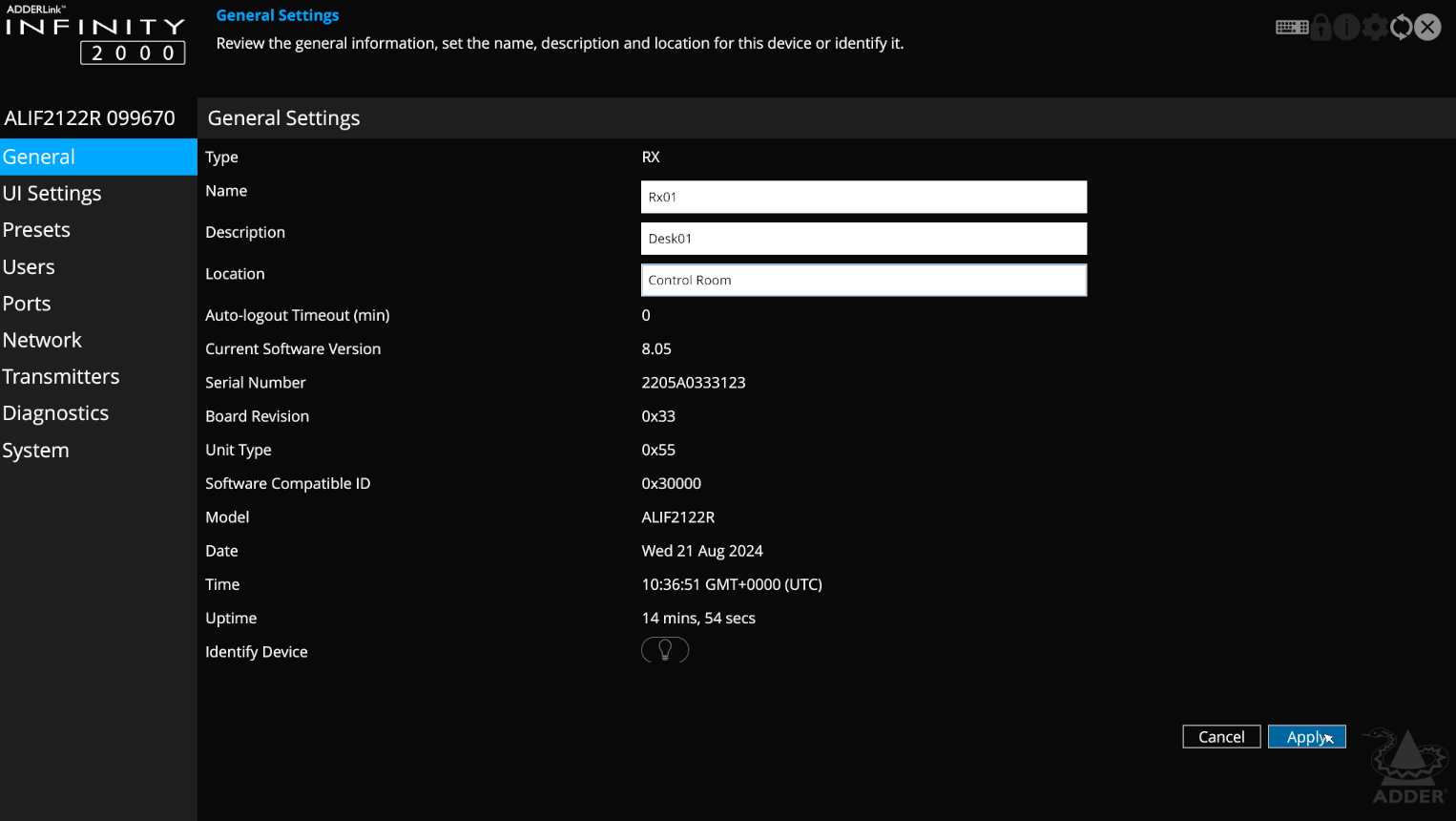Open Network settings
Screen dimensions: 1456x821
[42, 340]
